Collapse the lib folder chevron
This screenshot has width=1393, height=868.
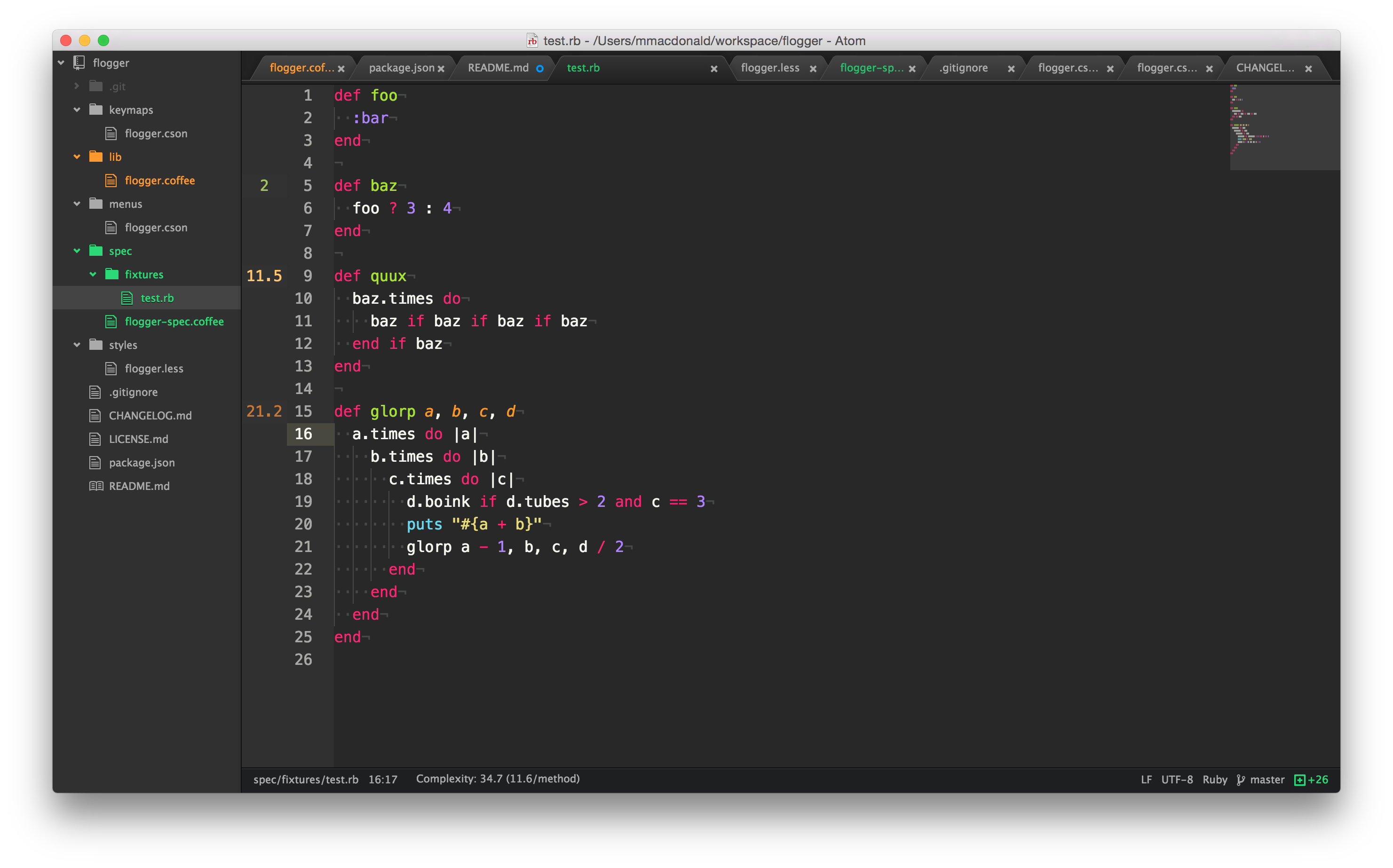tap(77, 157)
